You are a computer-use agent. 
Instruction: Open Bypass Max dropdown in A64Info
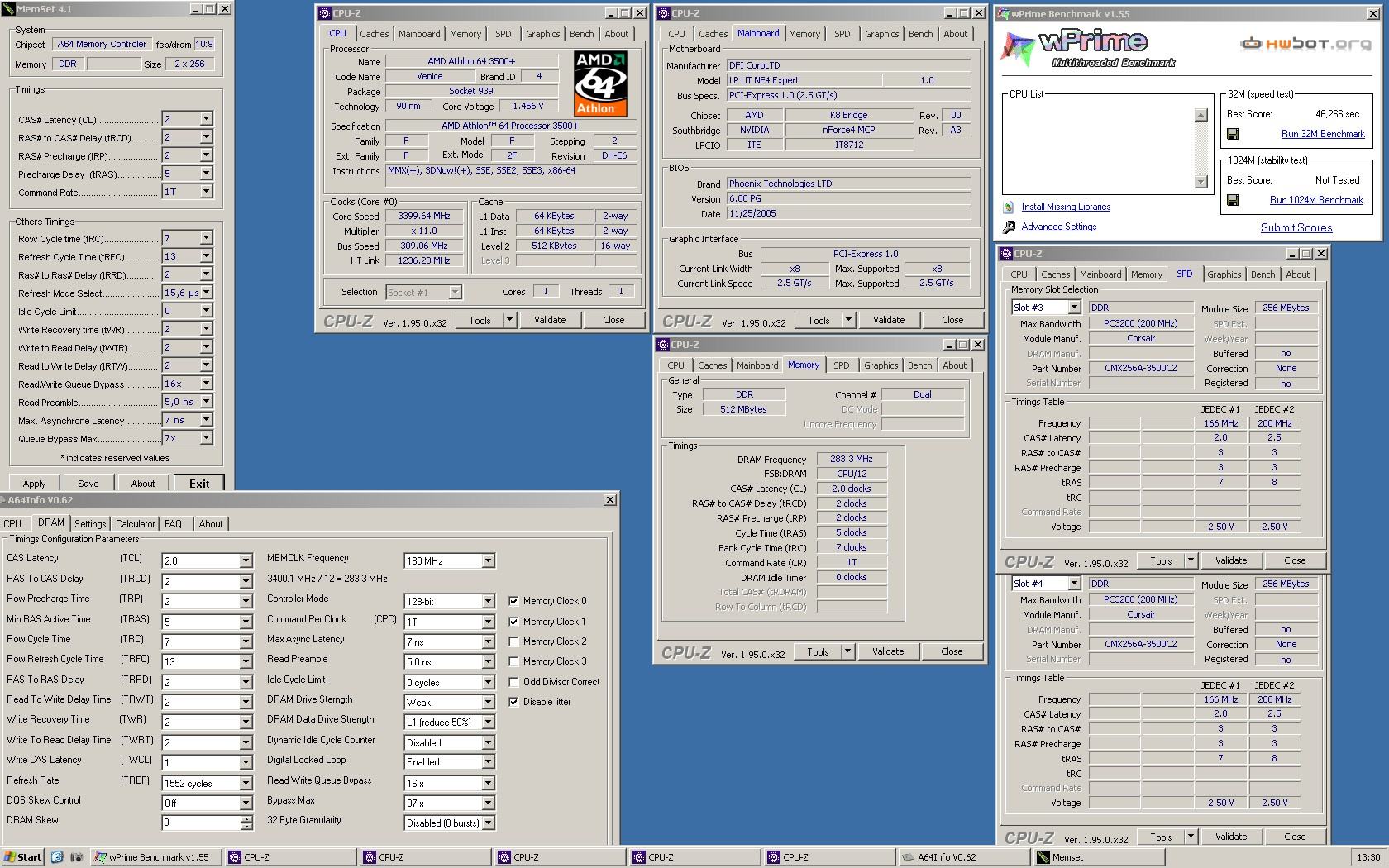488,803
